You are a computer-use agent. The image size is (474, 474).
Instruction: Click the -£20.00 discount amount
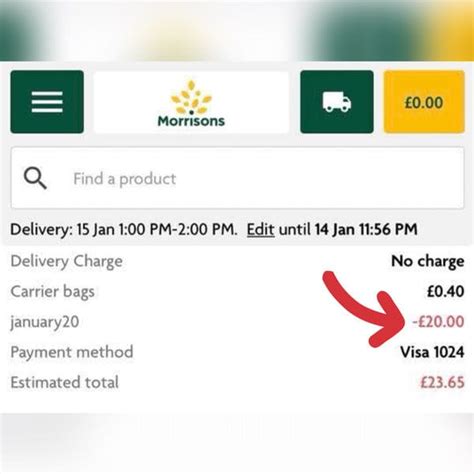coord(438,322)
